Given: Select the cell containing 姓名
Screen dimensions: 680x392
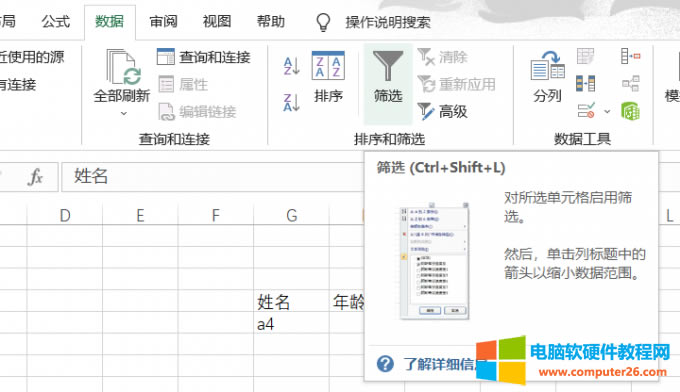Looking at the screenshot, I should click(291, 301).
